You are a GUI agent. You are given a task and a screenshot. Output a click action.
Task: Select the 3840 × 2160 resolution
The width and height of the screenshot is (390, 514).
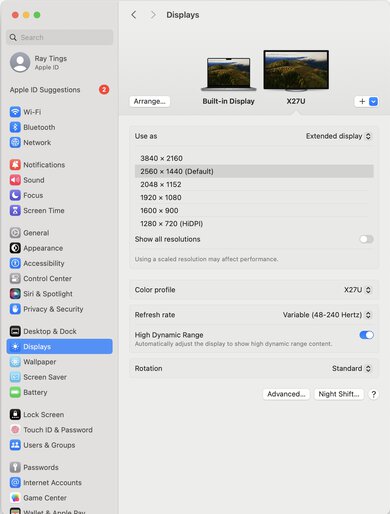coord(254,158)
